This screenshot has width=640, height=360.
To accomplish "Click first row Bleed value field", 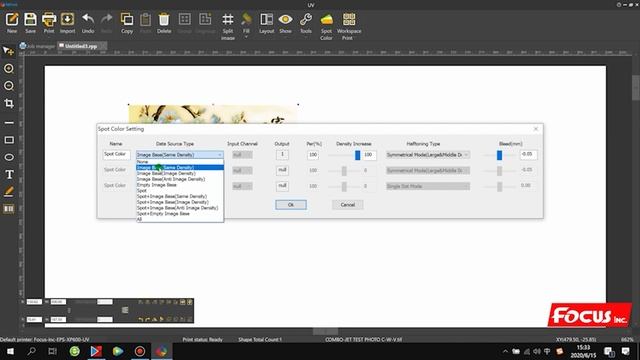I will coord(528,155).
